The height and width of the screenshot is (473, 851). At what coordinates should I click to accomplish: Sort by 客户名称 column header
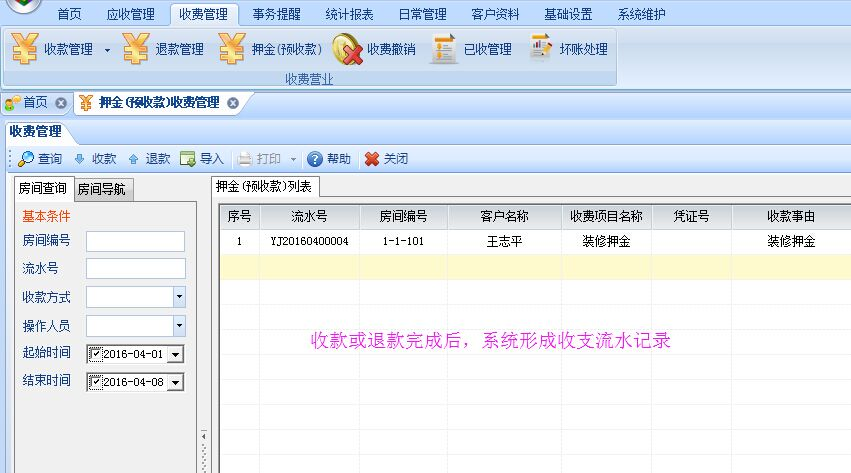coord(504,216)
